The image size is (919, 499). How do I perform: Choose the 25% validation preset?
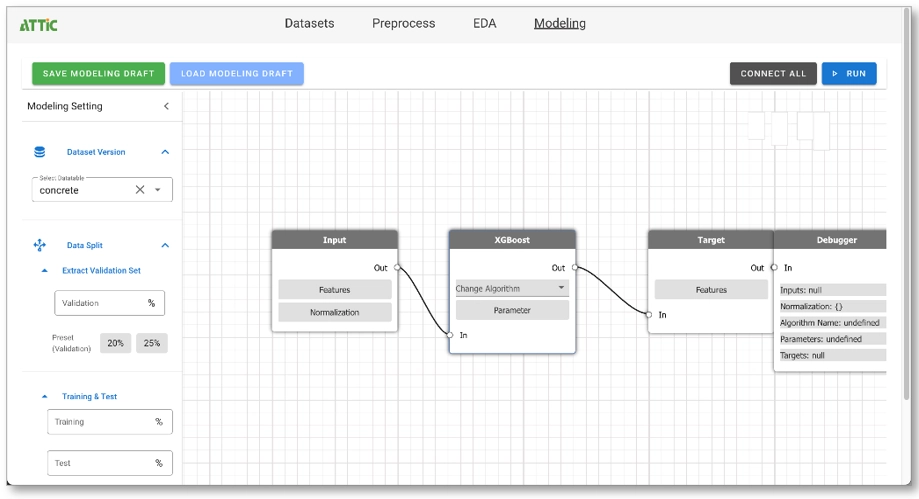[152, 343]
